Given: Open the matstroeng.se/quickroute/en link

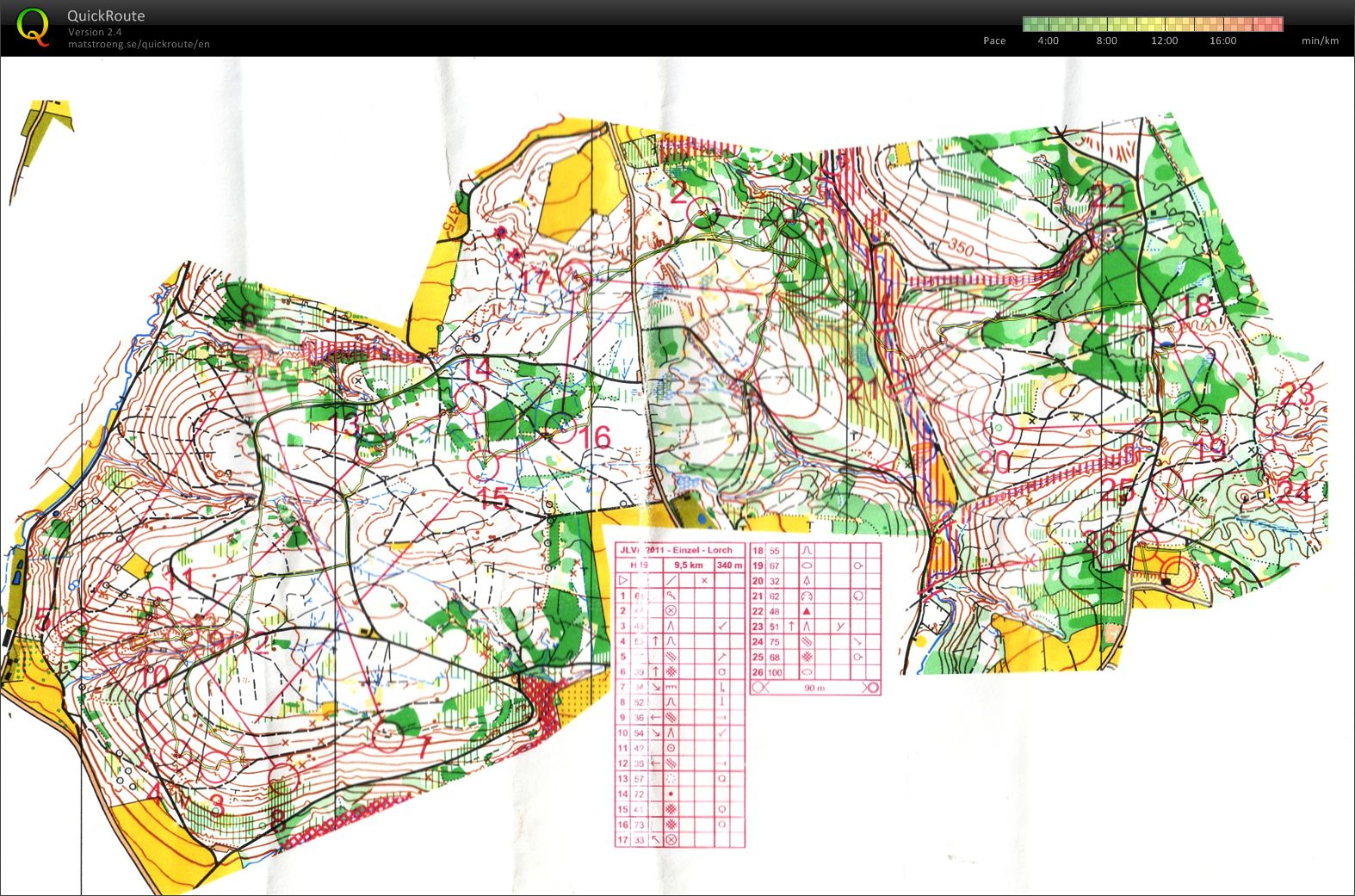Looking at the screenshot, I should pyautogui.click(x=139, y=45).
